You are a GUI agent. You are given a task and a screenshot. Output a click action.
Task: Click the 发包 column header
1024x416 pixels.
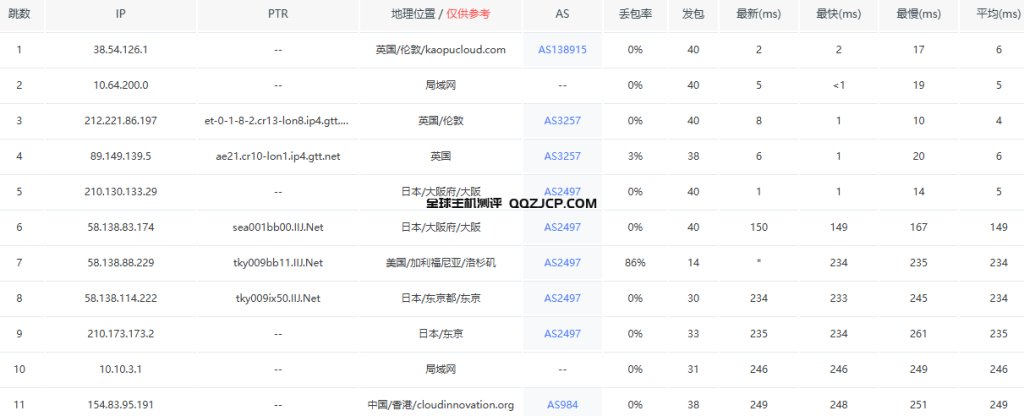[x=692, y=15]
